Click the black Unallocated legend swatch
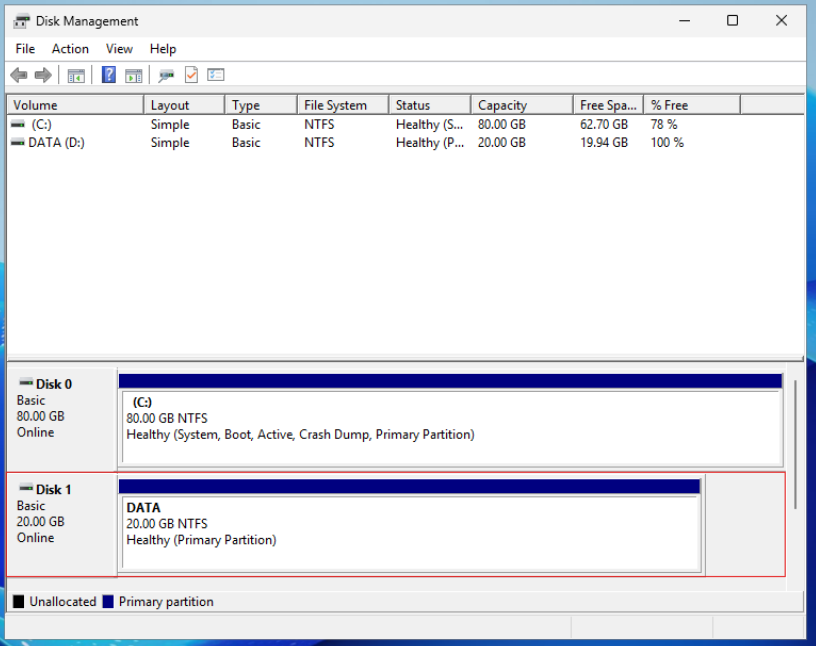 click(x=19, y=602)
